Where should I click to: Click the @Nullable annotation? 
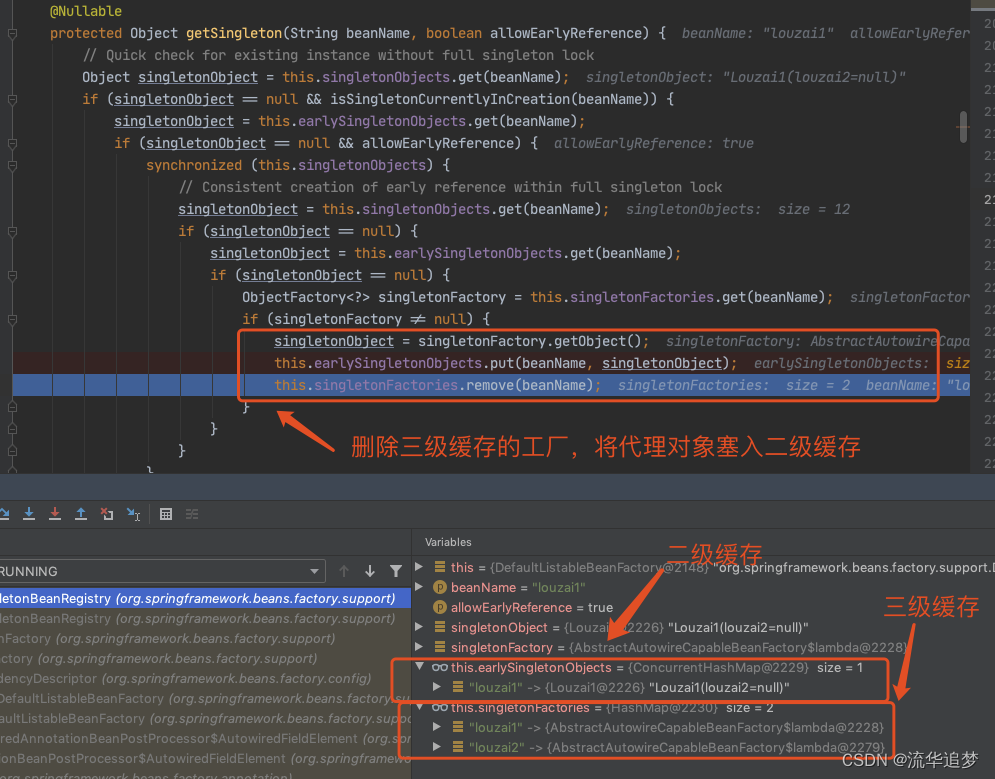tap(86, 11)
